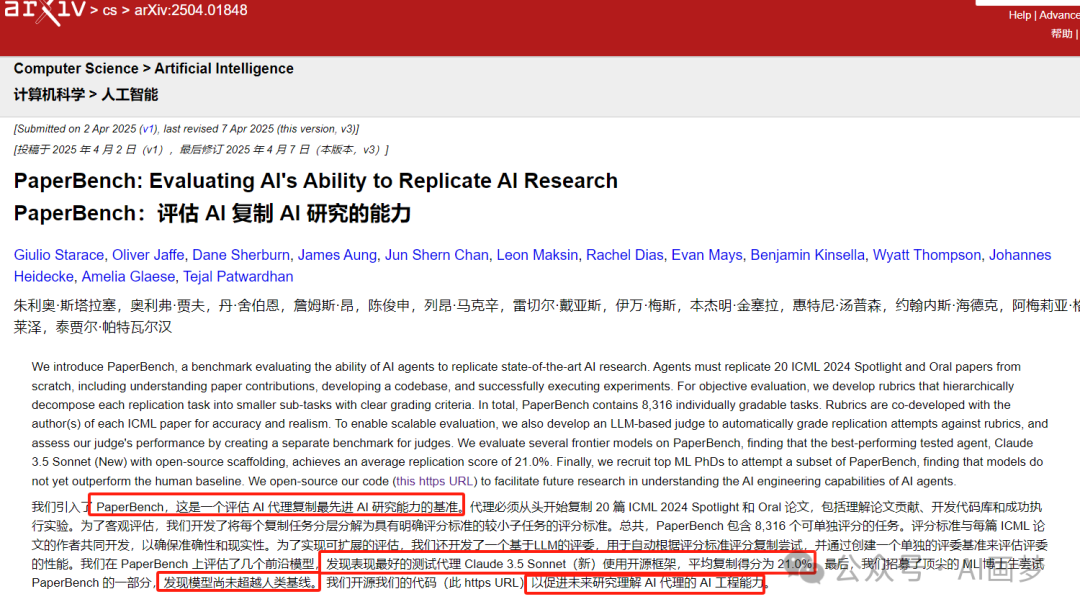The width and height of the screenshot is (1080, 612).
Task: Click the abstract sentence starting 'We introduce PaperBench'
Action: pyautogui.click(x=341, y=367)
